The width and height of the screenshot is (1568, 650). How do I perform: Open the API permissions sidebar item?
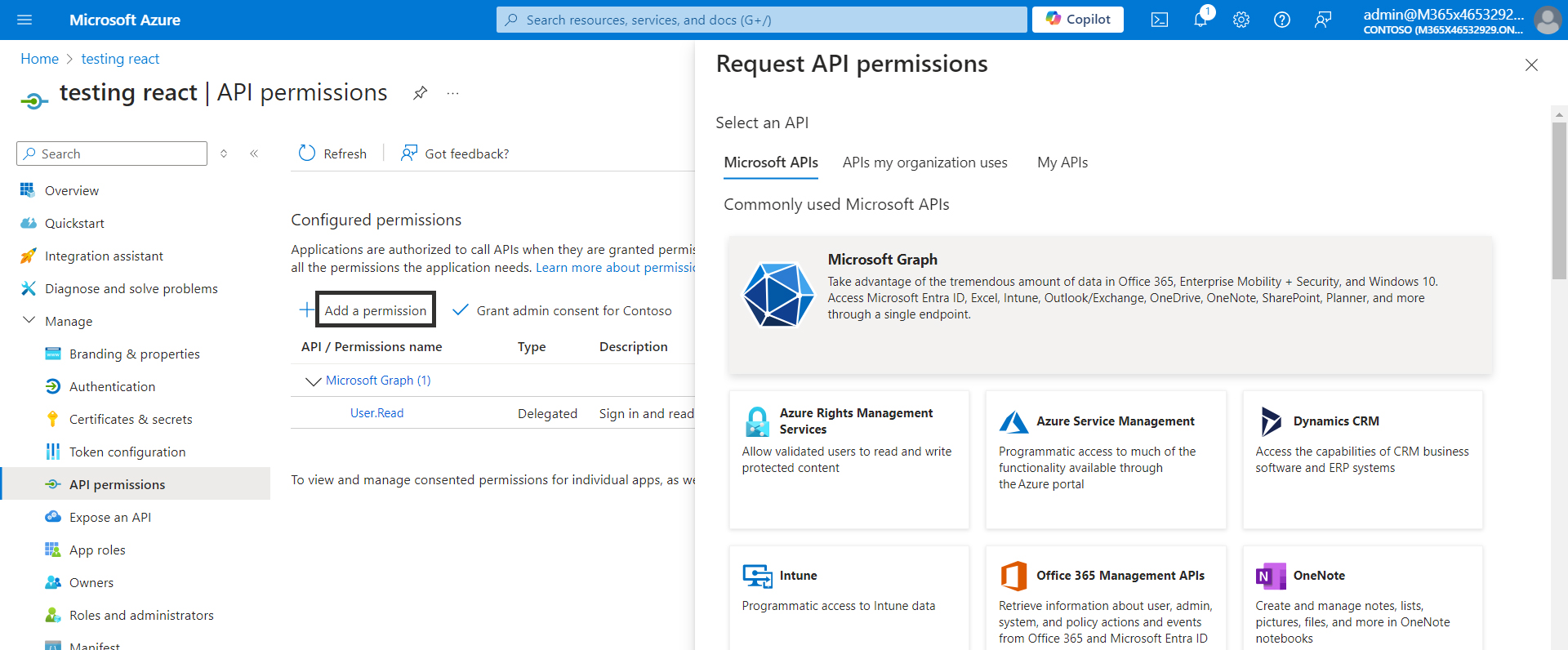(x=135, y=484)
